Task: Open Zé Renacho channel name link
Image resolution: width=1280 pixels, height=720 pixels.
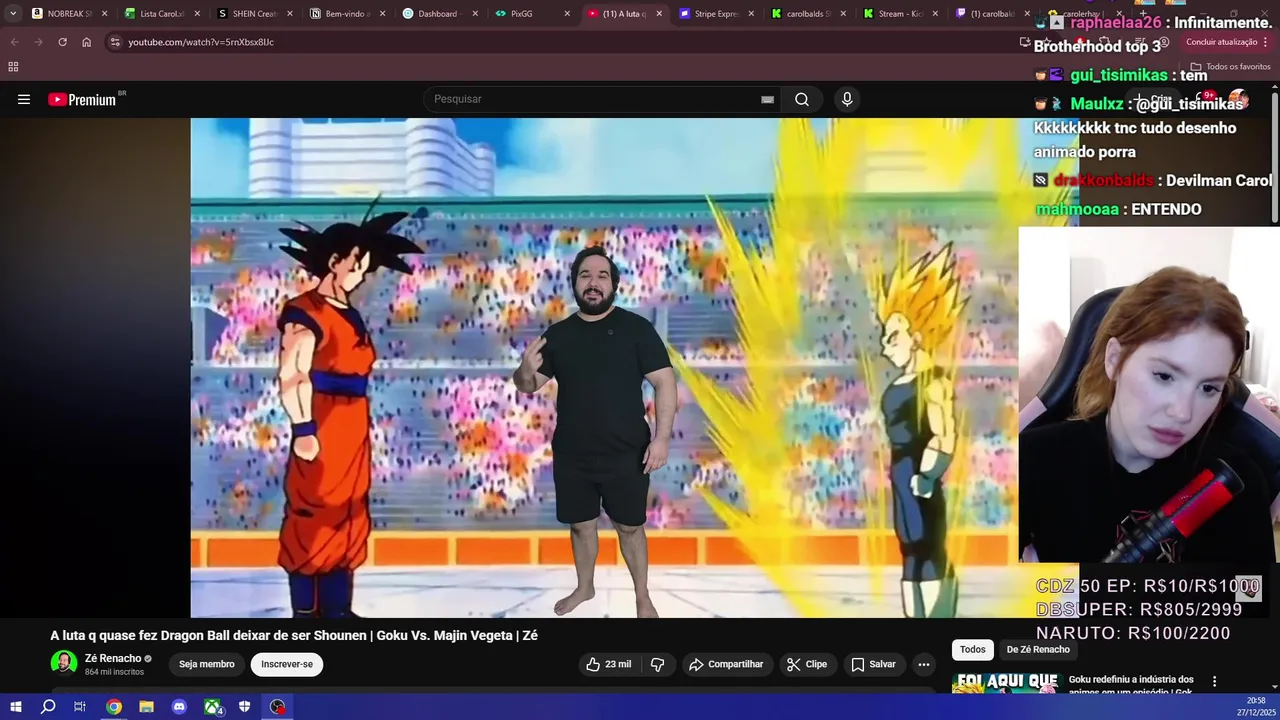Action: click(x=113, y=658)
